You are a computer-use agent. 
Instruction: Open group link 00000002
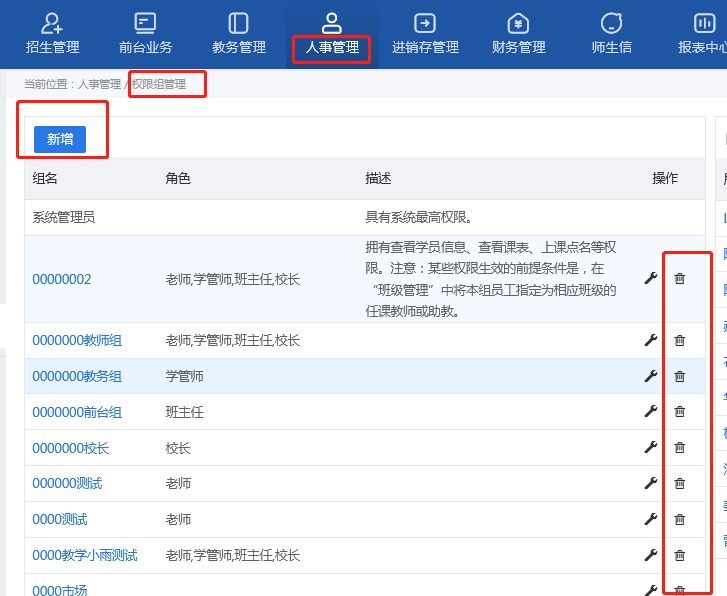point(62,279)
